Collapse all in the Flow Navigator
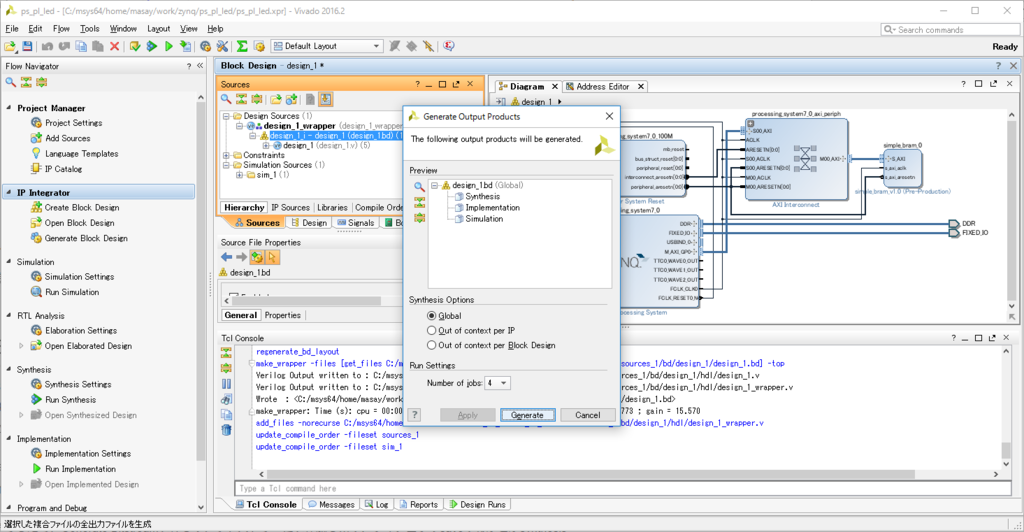Image resolution: width=1024 pixels, height=532 pixels. 26,82
